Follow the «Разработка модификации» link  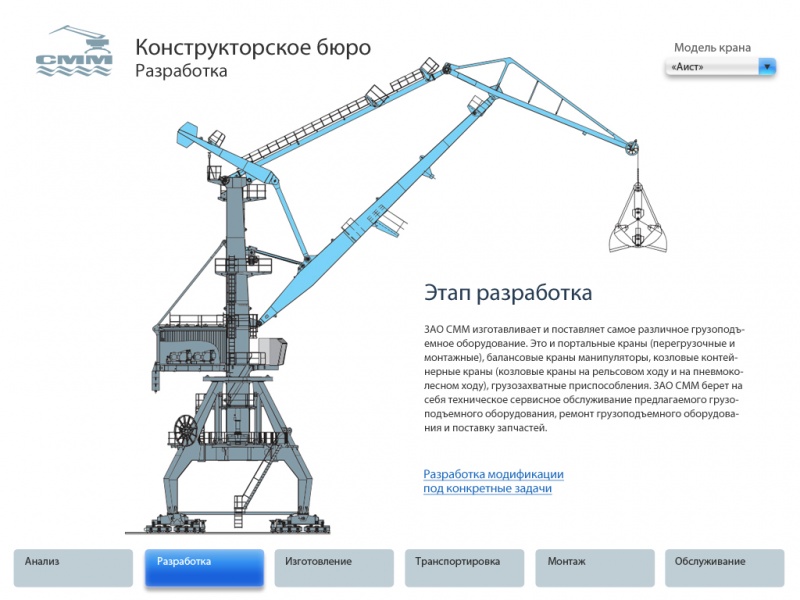[x=494, y=473]
